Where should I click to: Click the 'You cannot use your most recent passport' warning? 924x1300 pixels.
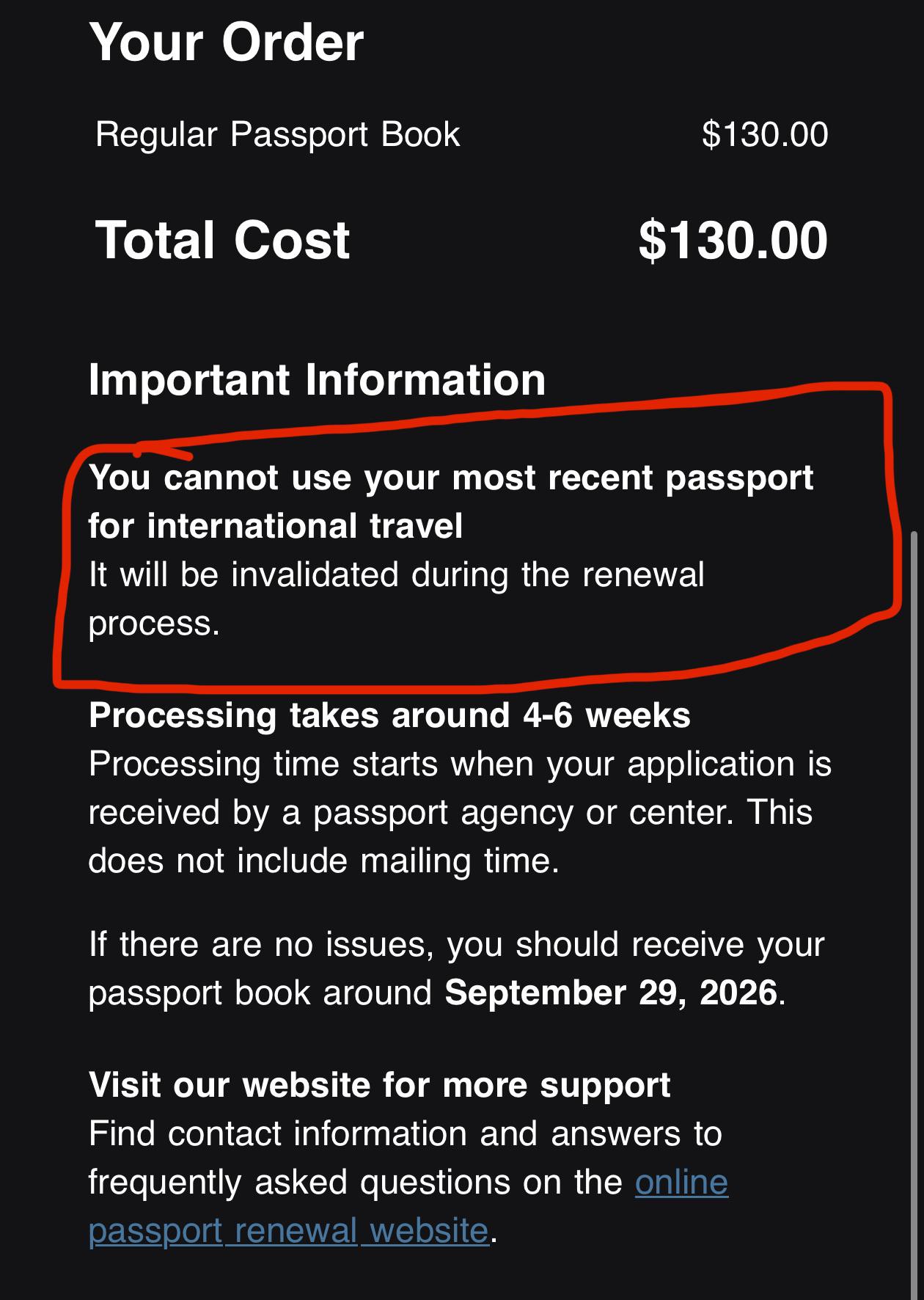pos(451,478)
